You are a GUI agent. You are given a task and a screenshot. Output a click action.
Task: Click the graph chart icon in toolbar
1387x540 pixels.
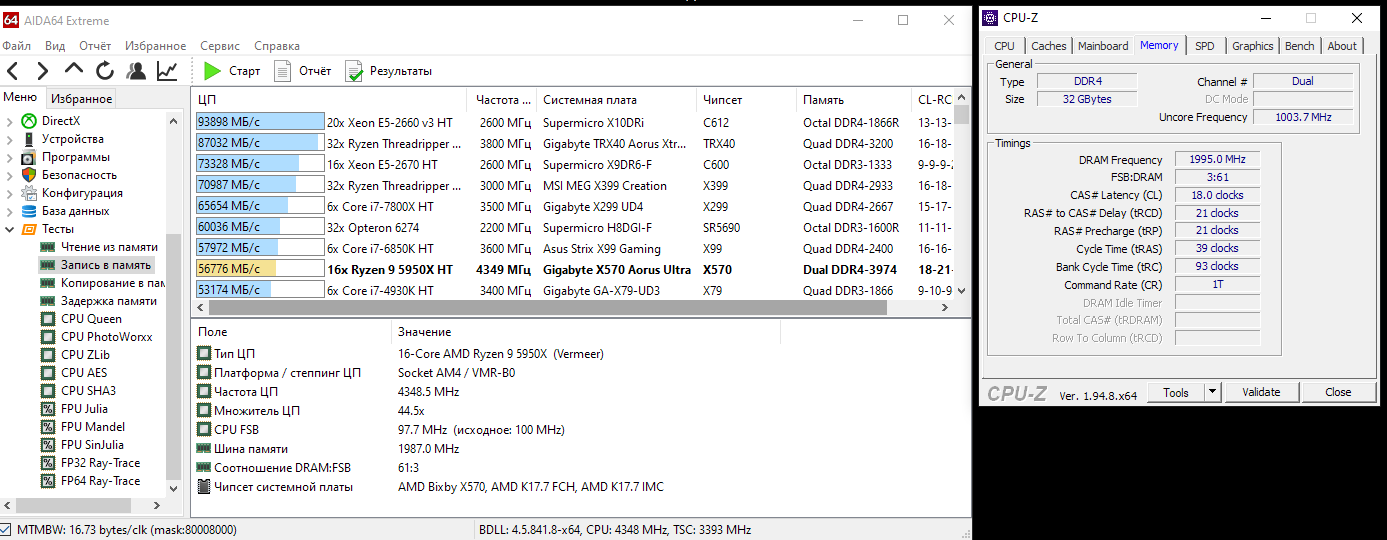(167, 71)
